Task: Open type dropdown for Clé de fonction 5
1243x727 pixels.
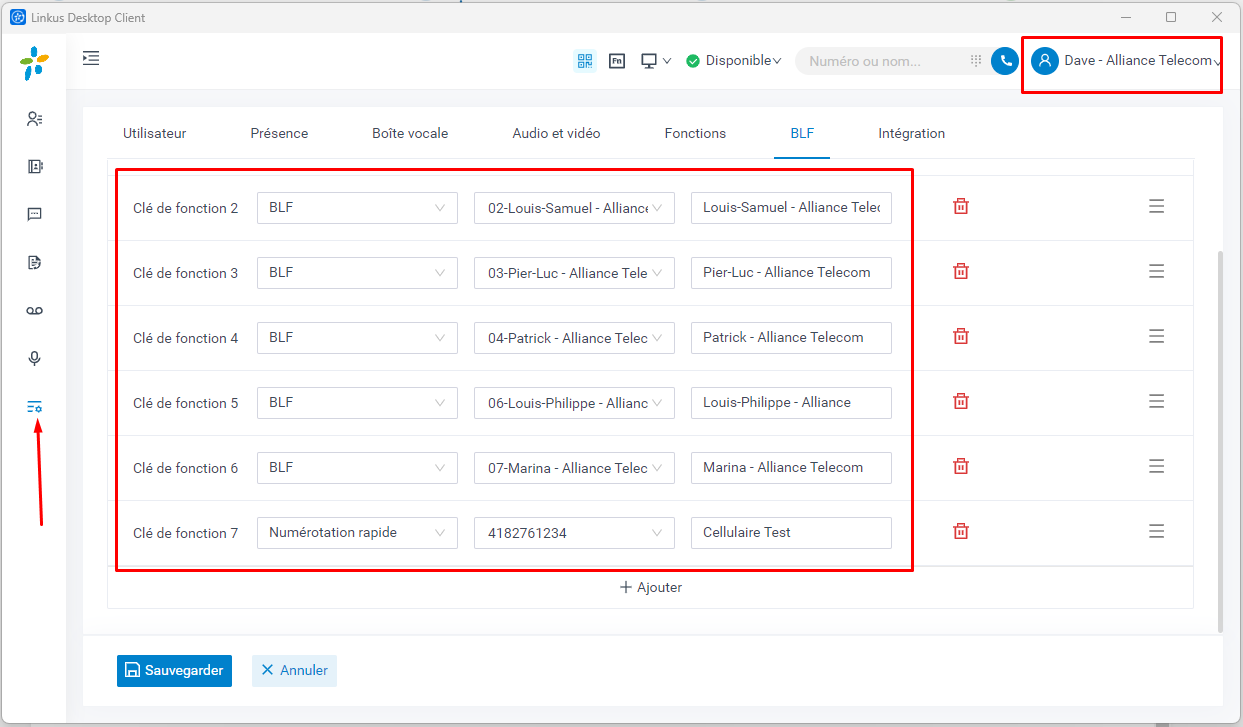Action: coord(357,403)
